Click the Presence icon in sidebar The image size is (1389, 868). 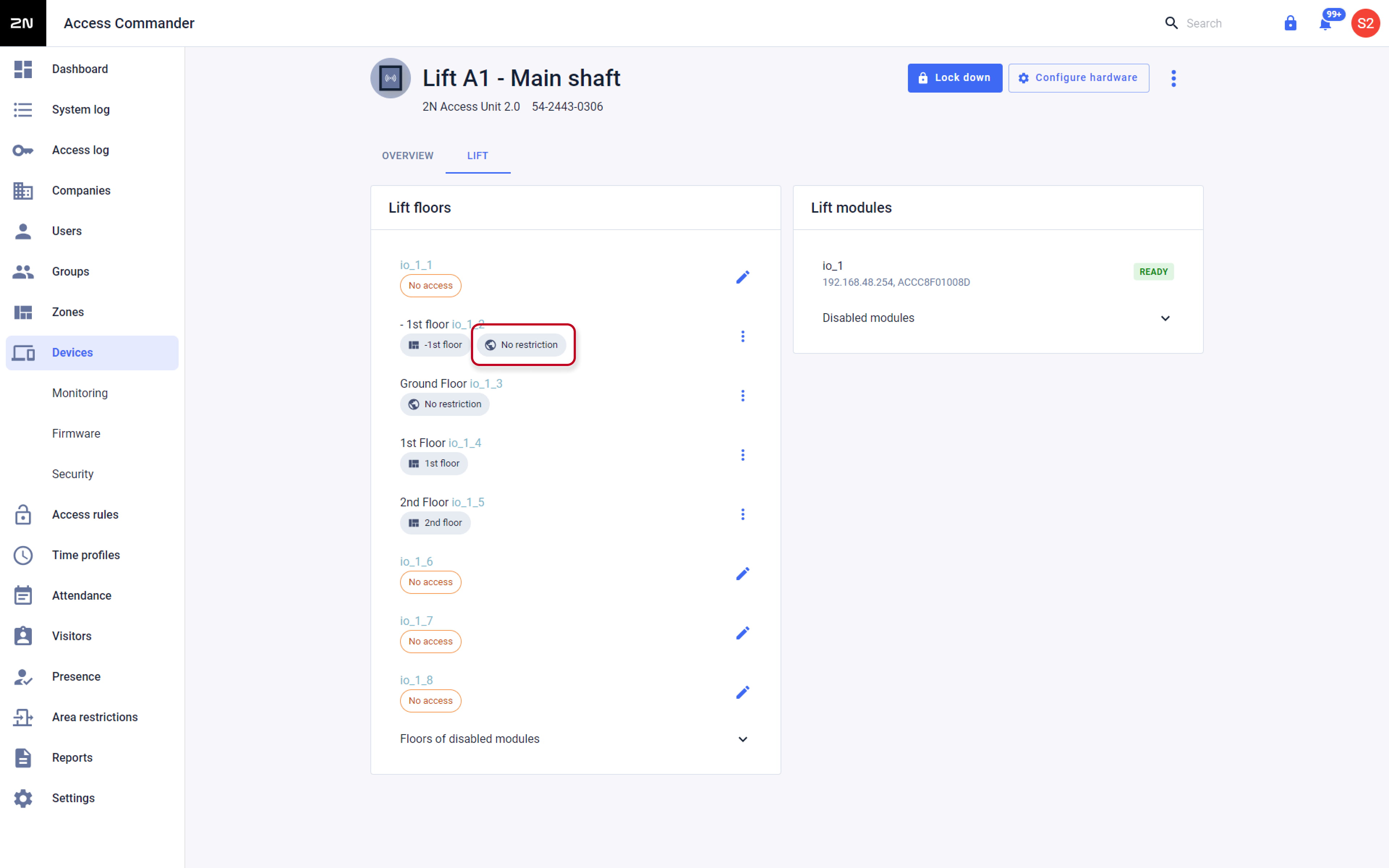coord(23,677)
